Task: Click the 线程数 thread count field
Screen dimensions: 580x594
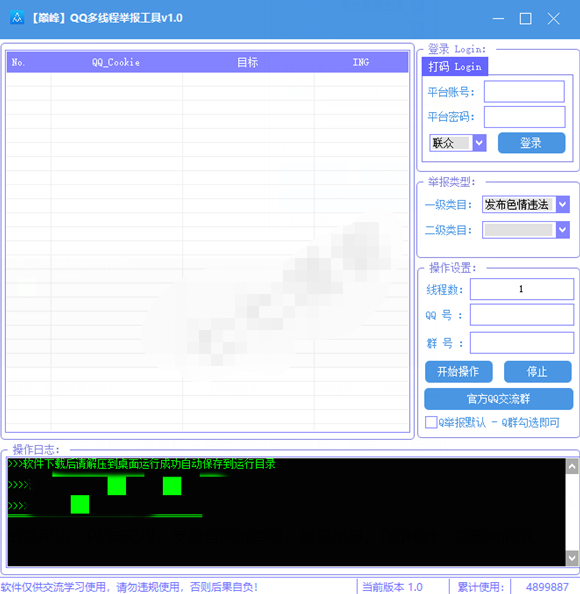Action: (x=522, y=289)
